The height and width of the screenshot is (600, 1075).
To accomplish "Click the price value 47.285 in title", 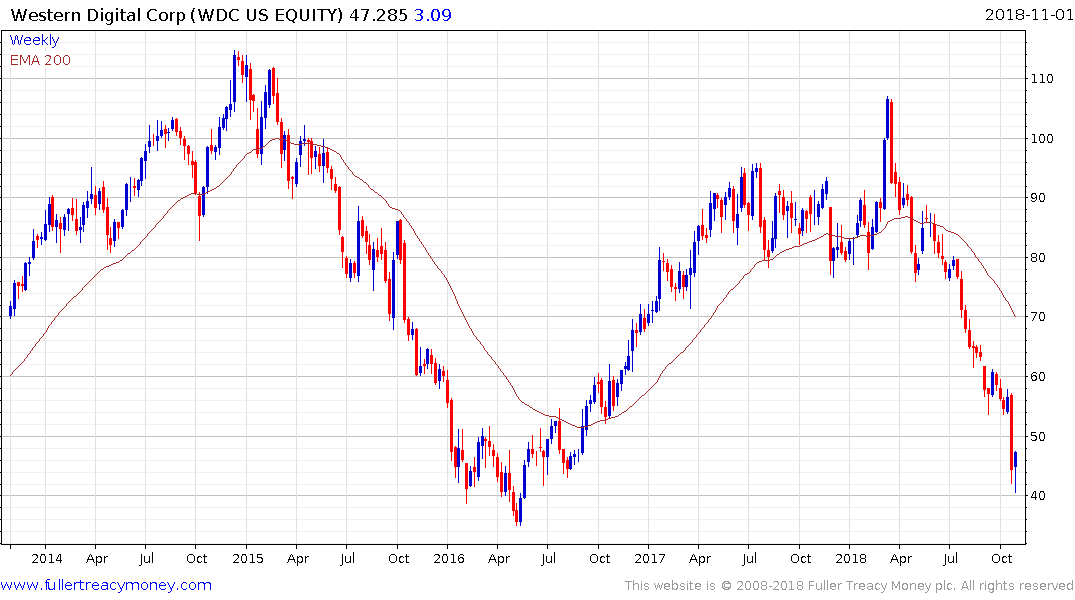I will click(x=378, y=15).
